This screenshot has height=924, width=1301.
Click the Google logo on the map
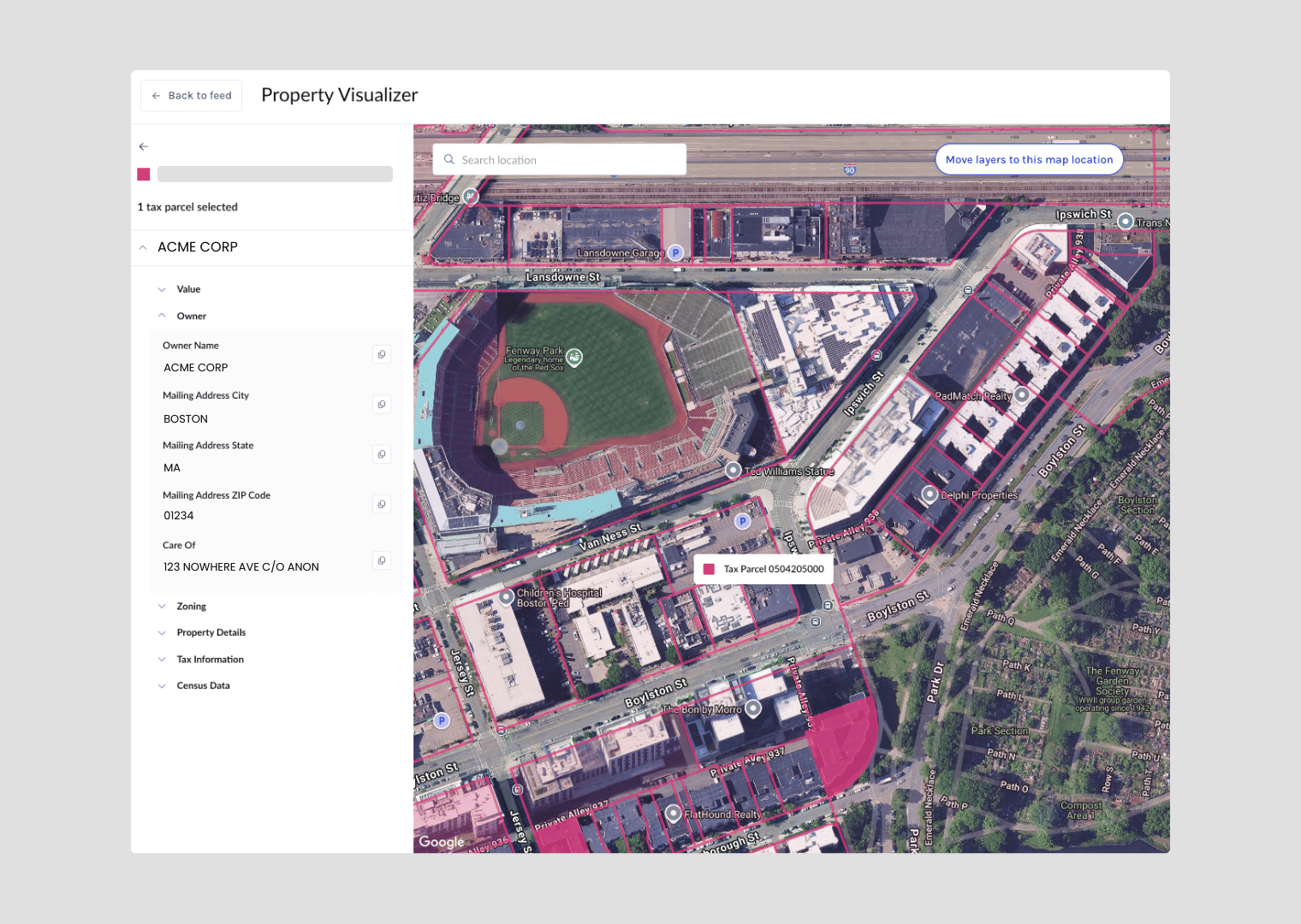(442, 842)
